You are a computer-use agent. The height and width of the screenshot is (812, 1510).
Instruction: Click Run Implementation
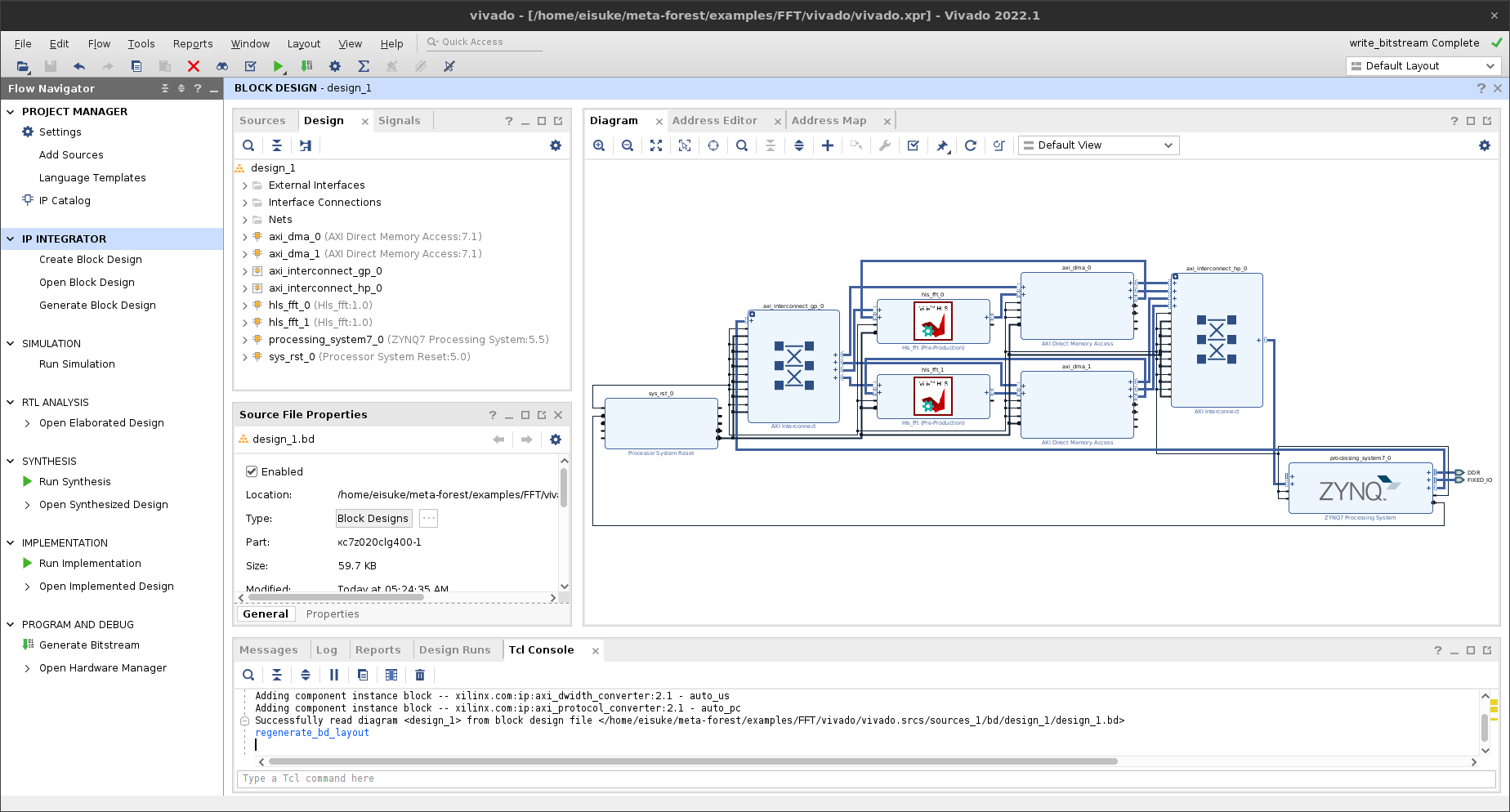pos(90,564)
